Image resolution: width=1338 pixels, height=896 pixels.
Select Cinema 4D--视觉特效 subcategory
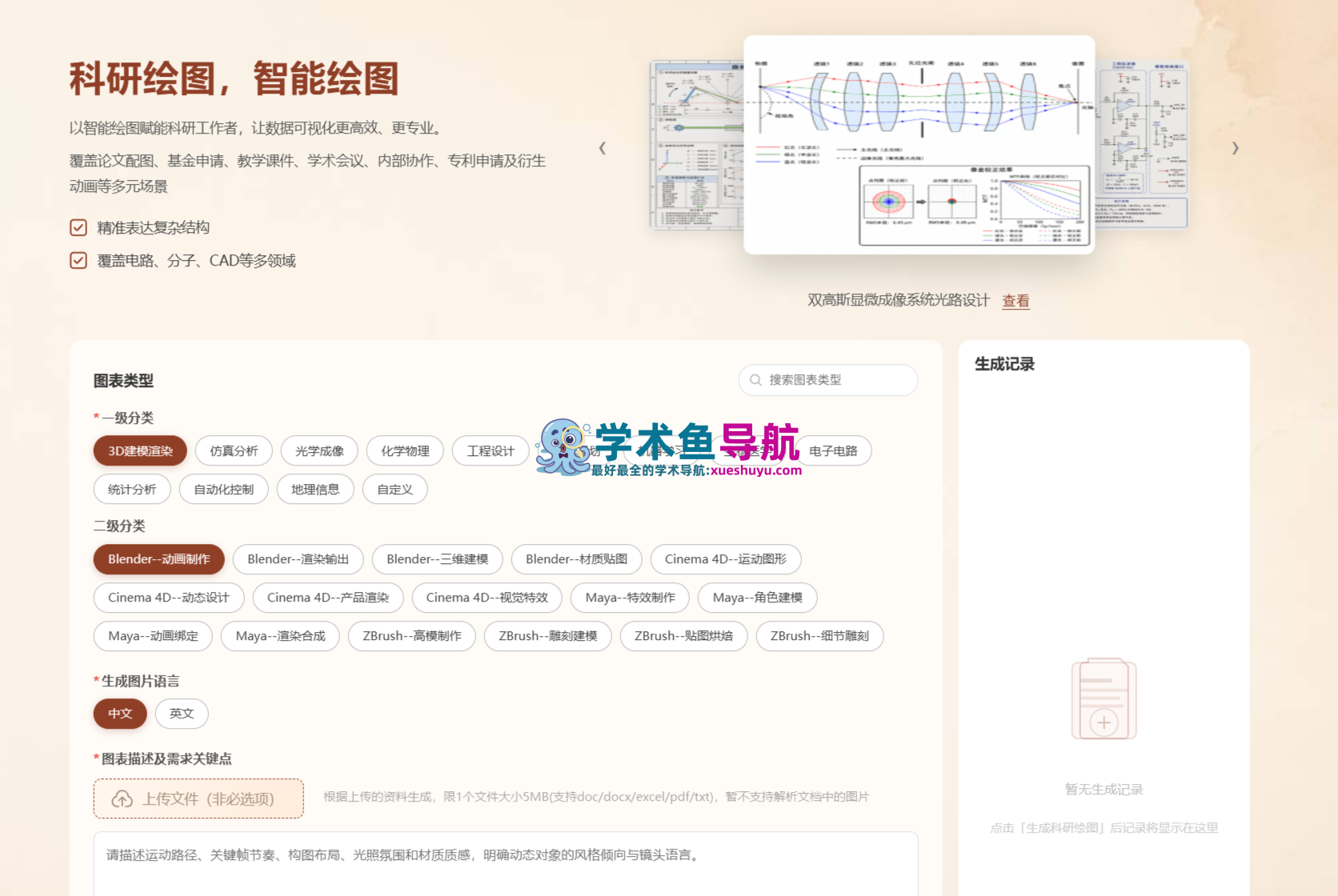[487, 598]
